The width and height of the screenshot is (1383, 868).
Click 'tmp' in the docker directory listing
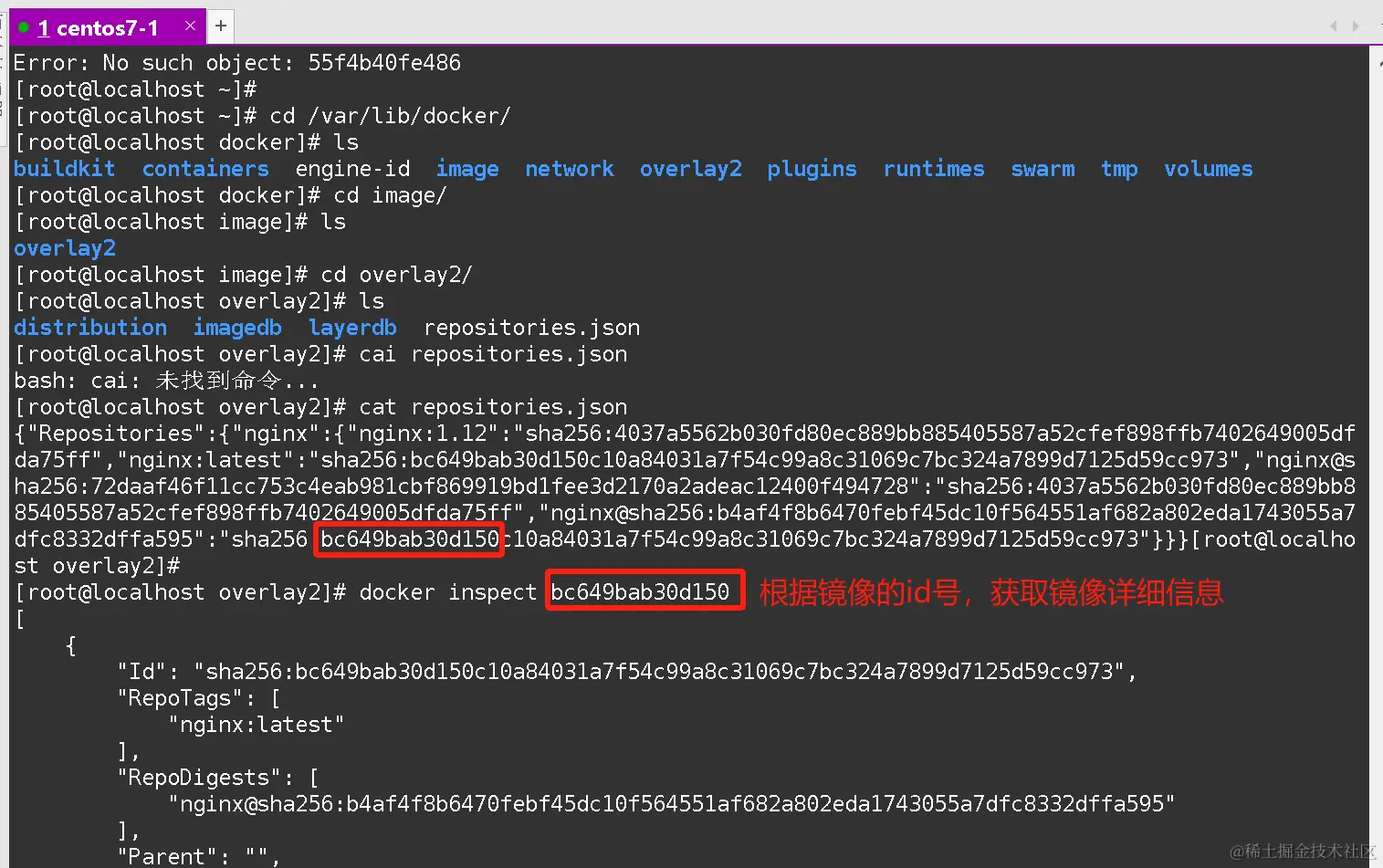(x=1119, y=169)
